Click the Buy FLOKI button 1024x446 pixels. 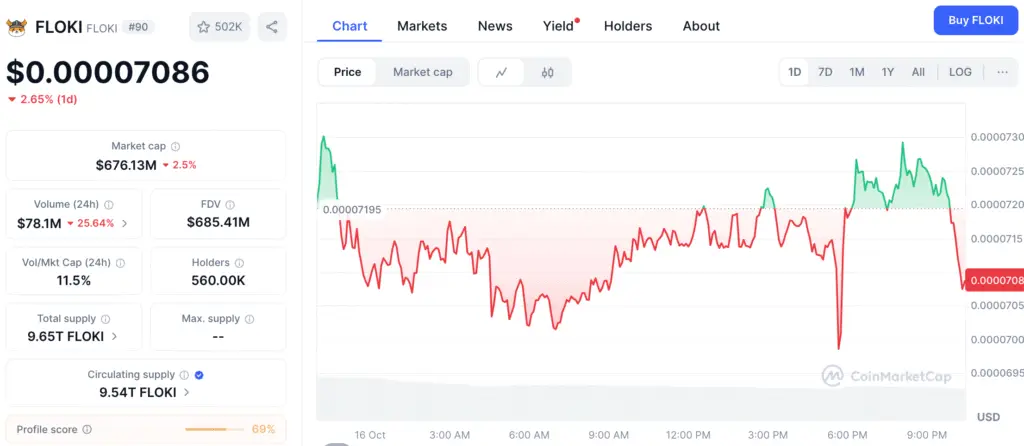coord(975,20)
